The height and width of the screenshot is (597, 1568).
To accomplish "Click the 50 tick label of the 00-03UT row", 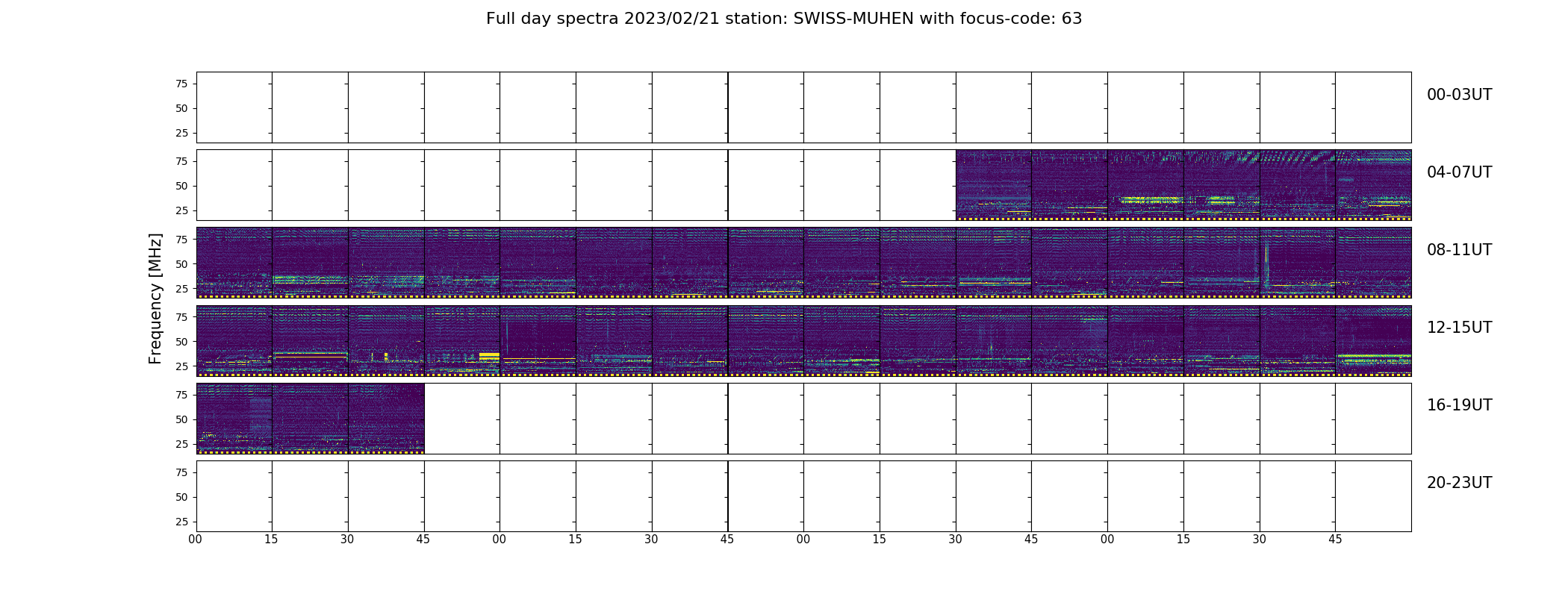I will point(181,108).
